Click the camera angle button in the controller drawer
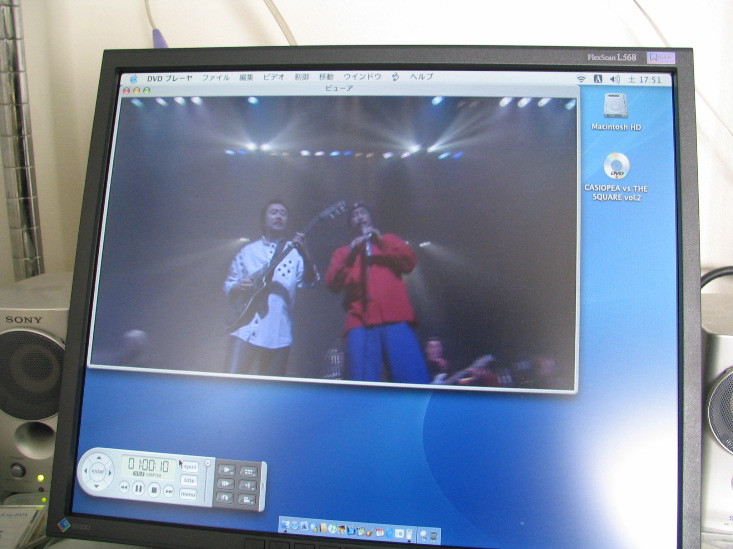The image size is (733, 549). [247, 499]
